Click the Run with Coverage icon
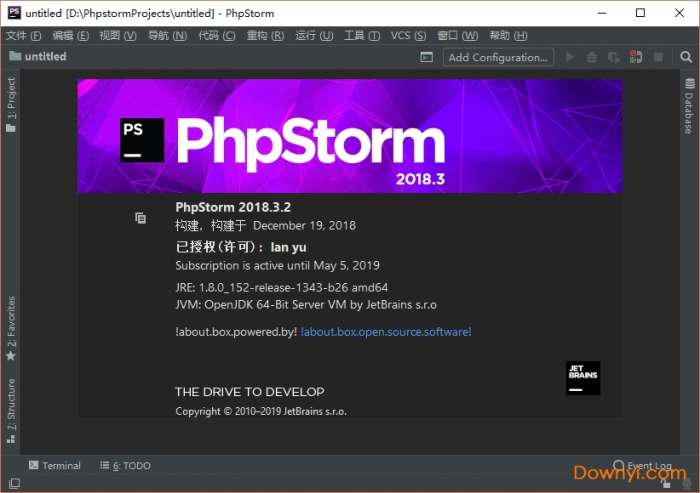Image resolution: width=700 pixels, height=493 pixels. point(613,57)
